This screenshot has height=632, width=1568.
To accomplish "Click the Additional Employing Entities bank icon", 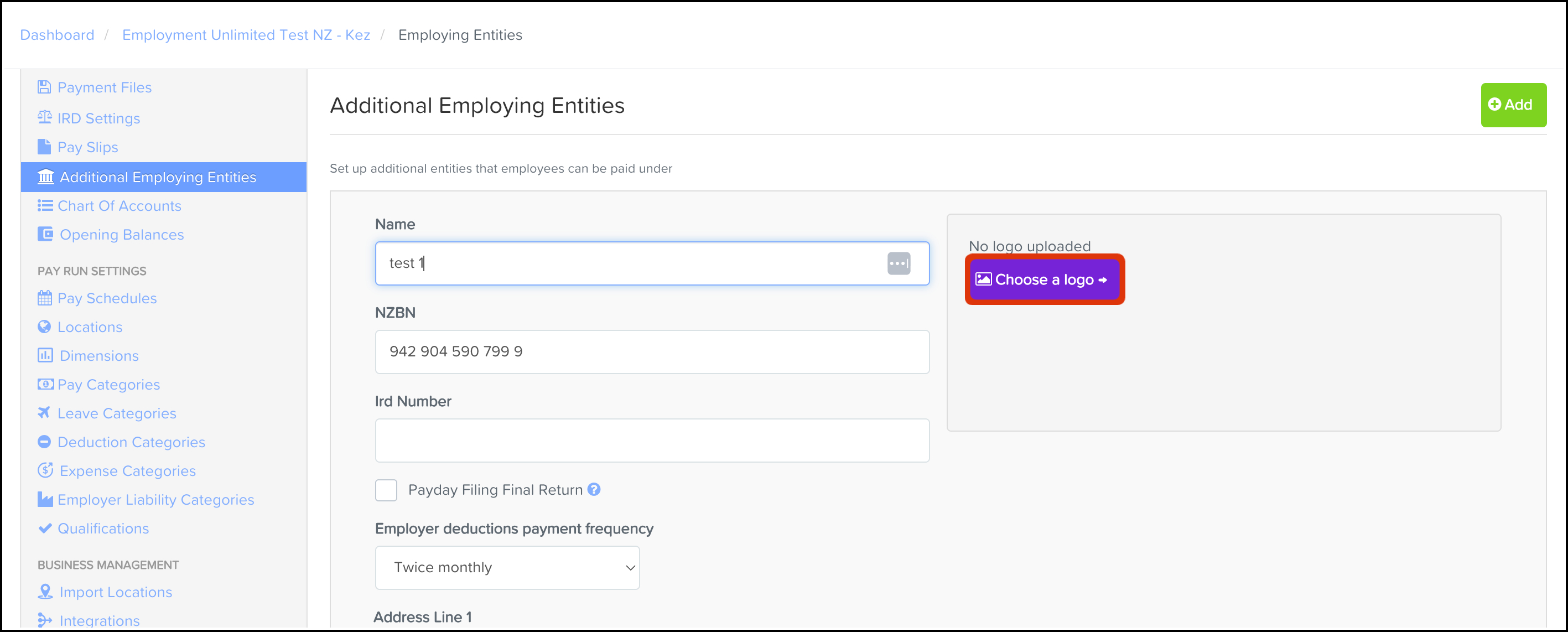I will (46, 177).
